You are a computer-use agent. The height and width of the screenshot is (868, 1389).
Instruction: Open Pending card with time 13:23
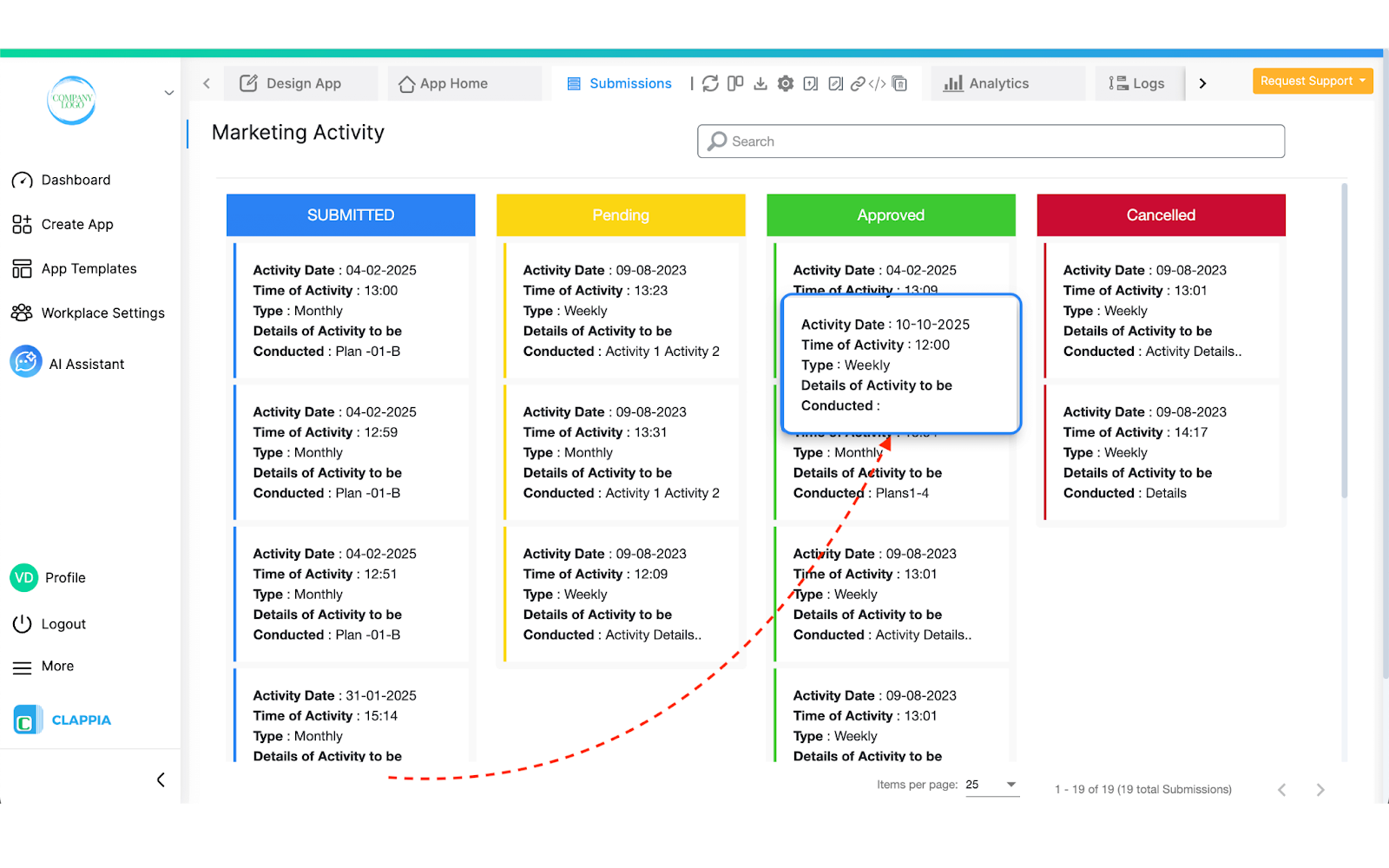click(x=622, y=311)
